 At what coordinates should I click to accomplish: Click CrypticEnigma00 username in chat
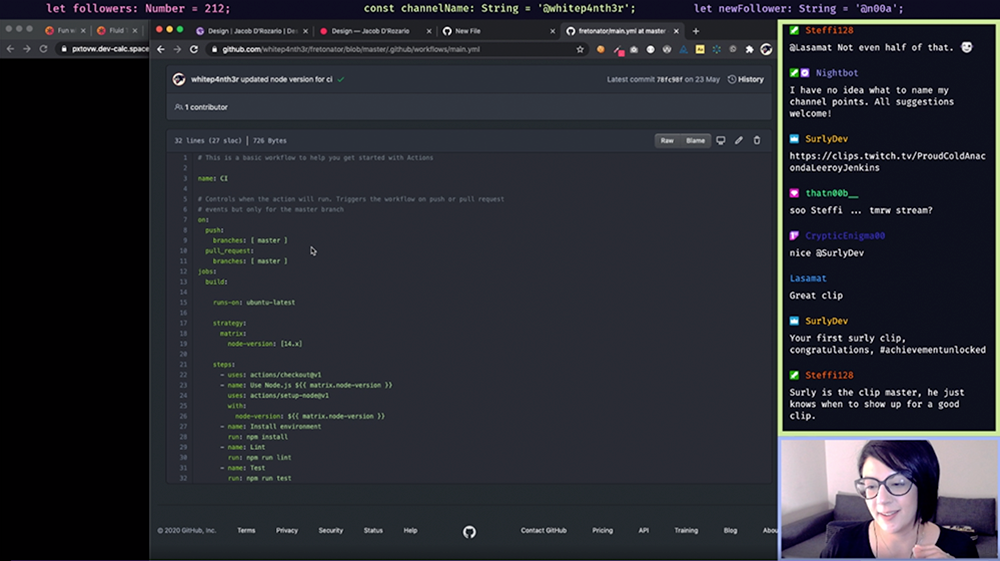(845, 236)
